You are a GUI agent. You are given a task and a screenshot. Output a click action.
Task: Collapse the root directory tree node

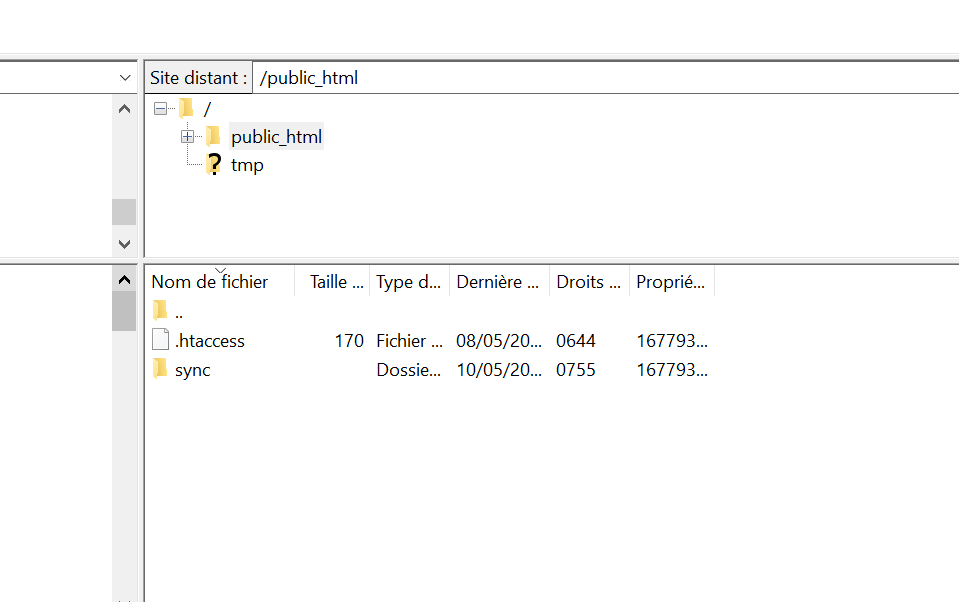tap(160, 109)
